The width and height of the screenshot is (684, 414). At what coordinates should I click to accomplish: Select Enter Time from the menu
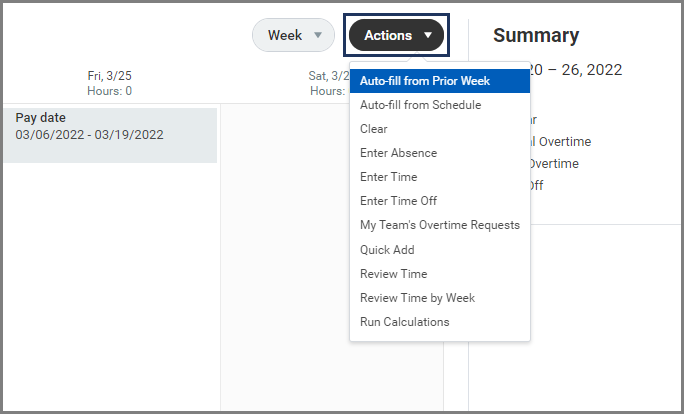(x=389, y=177)
